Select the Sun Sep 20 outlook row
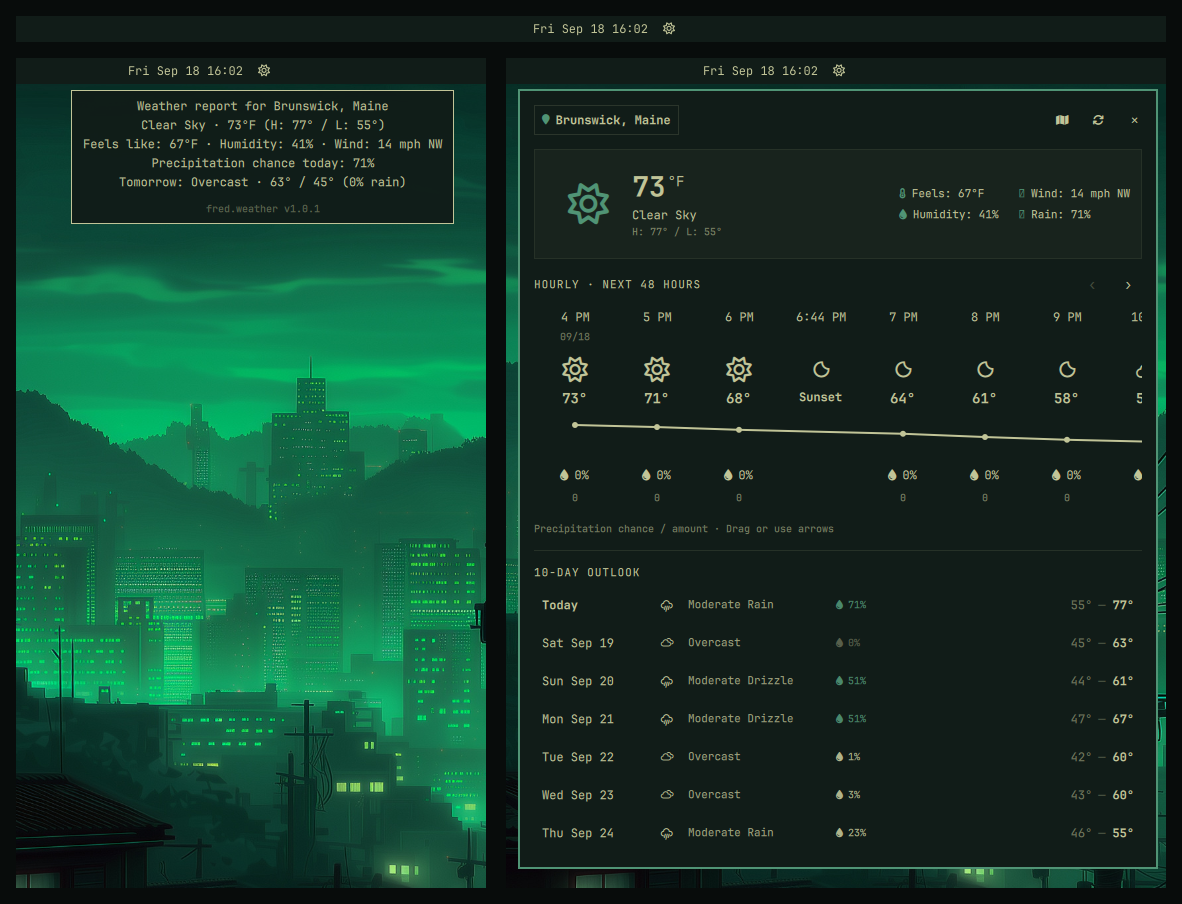This screenshot has width=1182, height=904. point(838,681)
